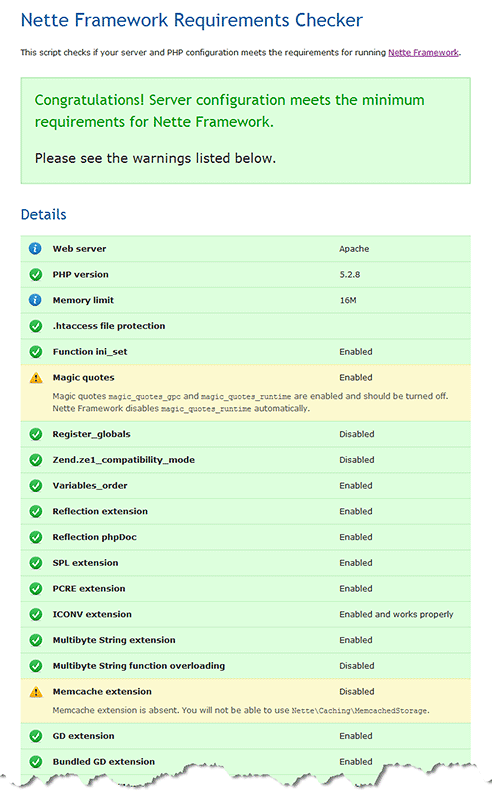The width and height of the screenshot is (492, 800).
Task: Click the check icon beside SPL extension
Action: (35, 563)
